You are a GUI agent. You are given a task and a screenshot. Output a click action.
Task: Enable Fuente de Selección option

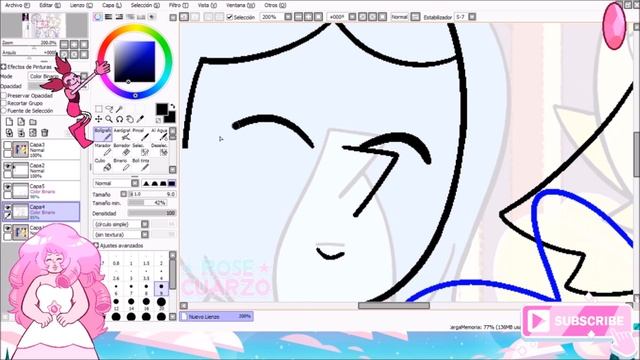4,111
